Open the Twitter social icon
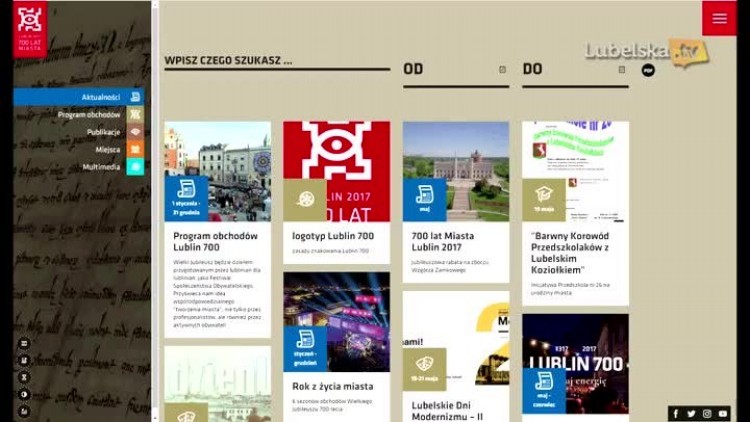750x422 pixels. point(691,413)
